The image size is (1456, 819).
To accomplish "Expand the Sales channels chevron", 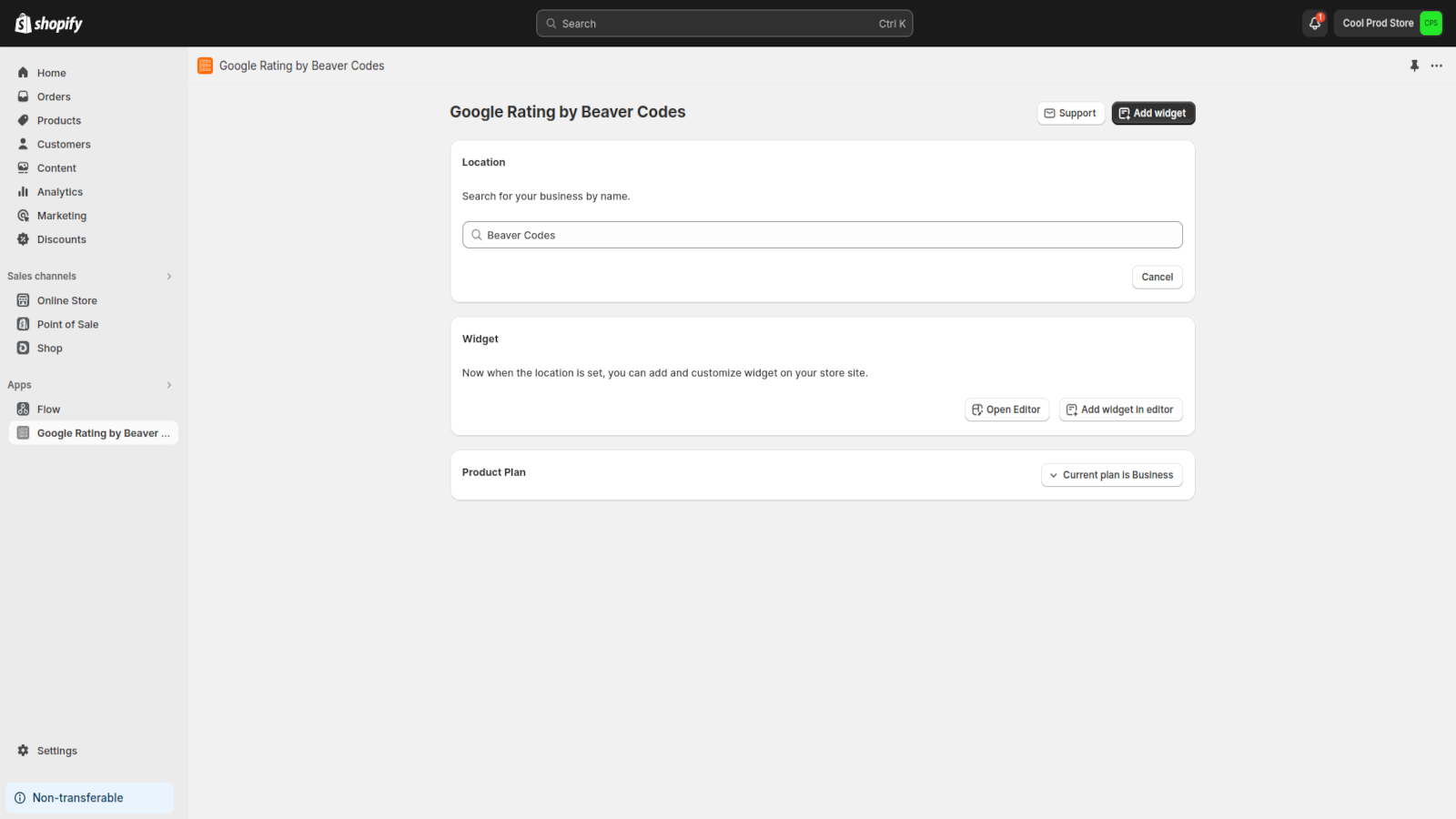I will (x=169, y=277).
